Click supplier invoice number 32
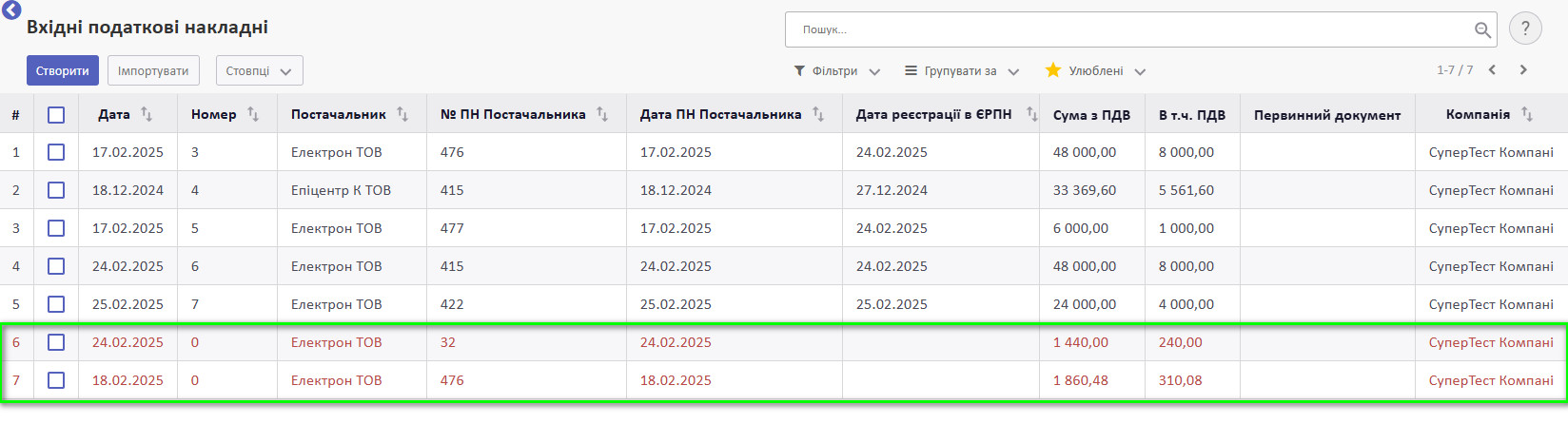Screen dimensions: 1568x424 click(448, 342)
